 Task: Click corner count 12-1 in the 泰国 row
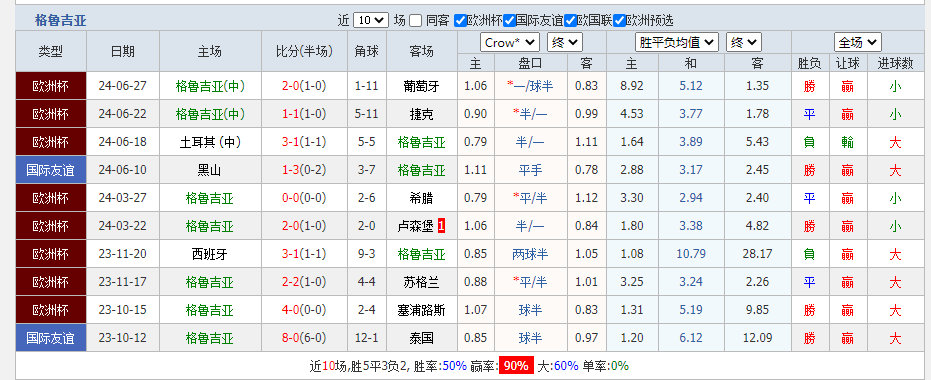point(367,338)
